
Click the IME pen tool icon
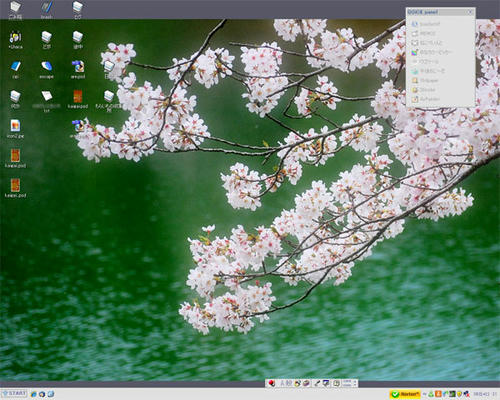tap(317, 383)
